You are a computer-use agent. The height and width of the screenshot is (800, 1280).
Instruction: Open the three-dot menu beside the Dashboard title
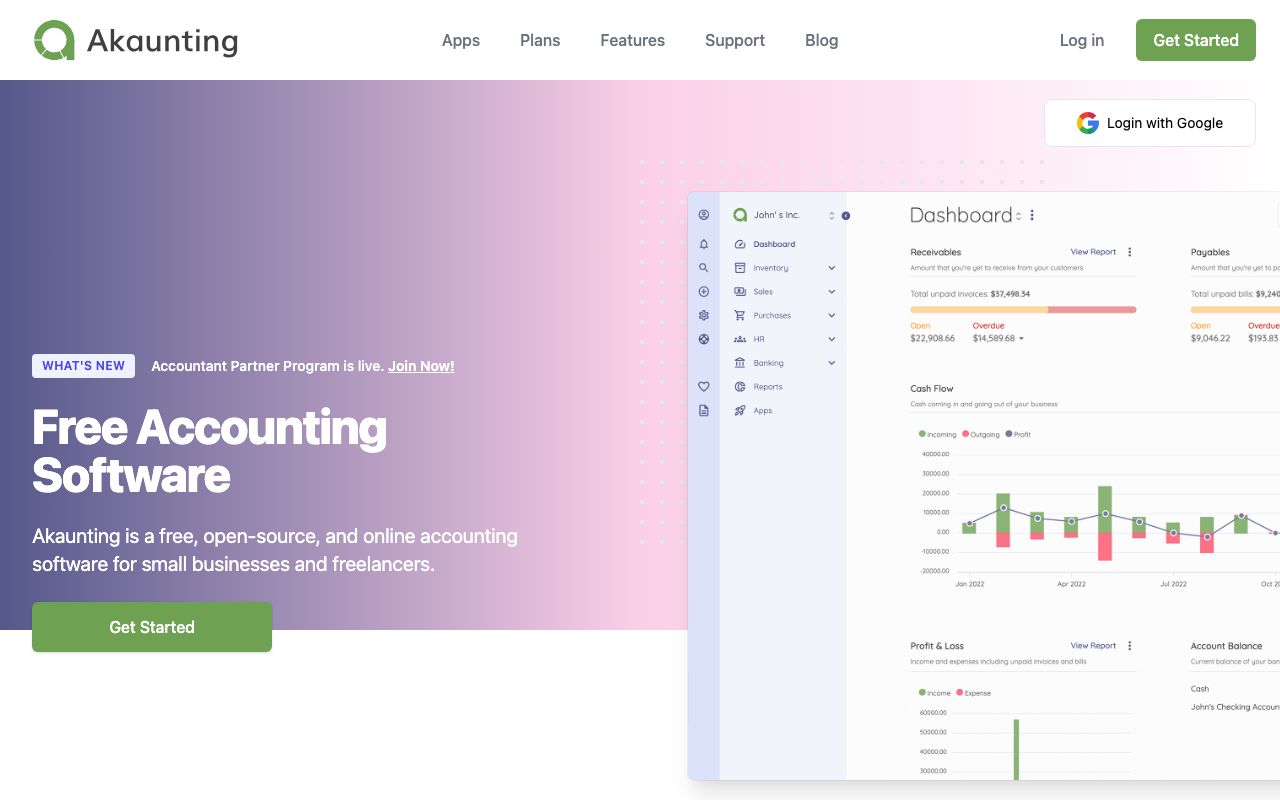pos(1032,215)
